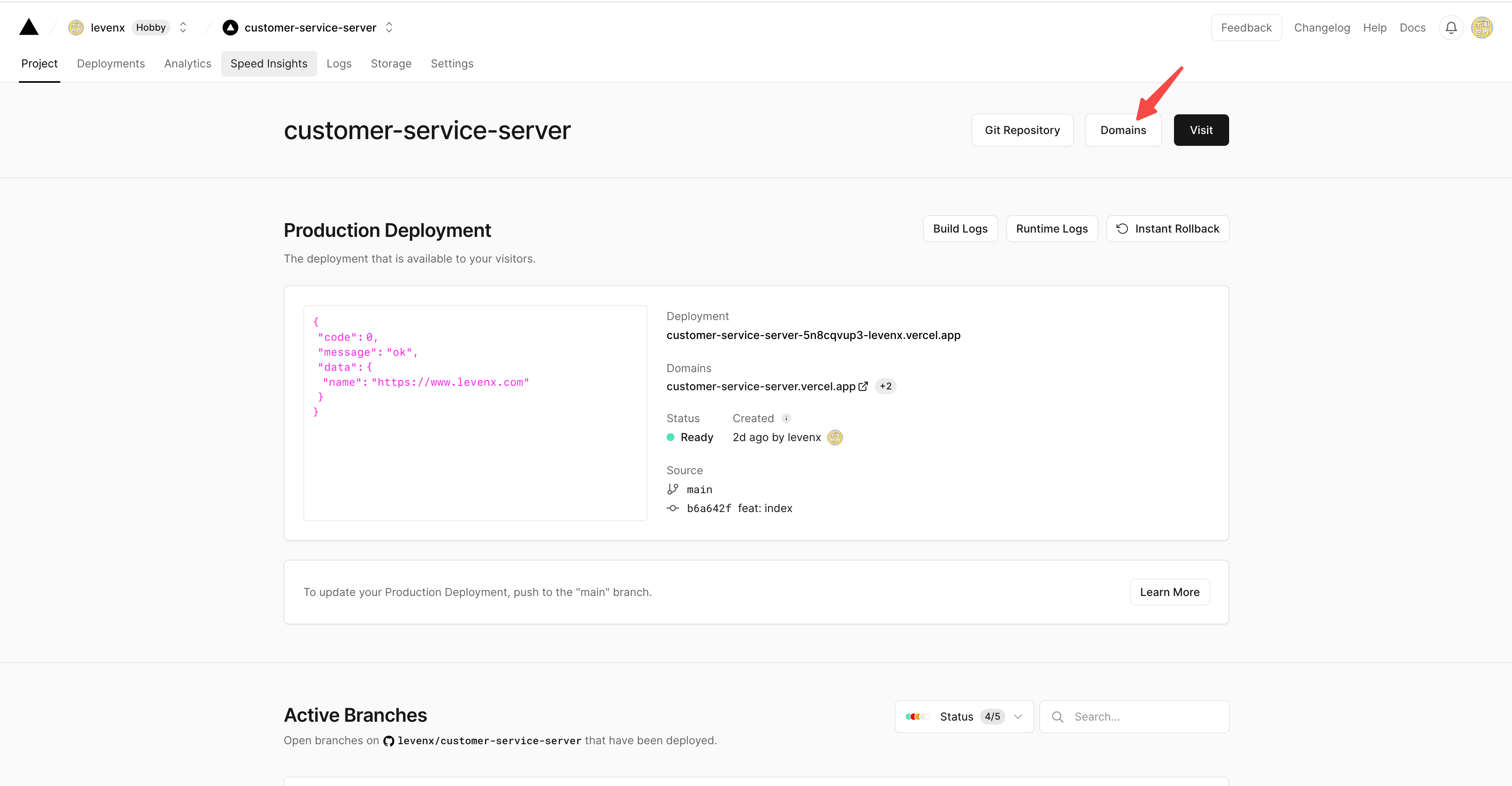Switch to the Speed Insights tab
The height and width of the screenshot is (786, 1512).
click(269, 63)
